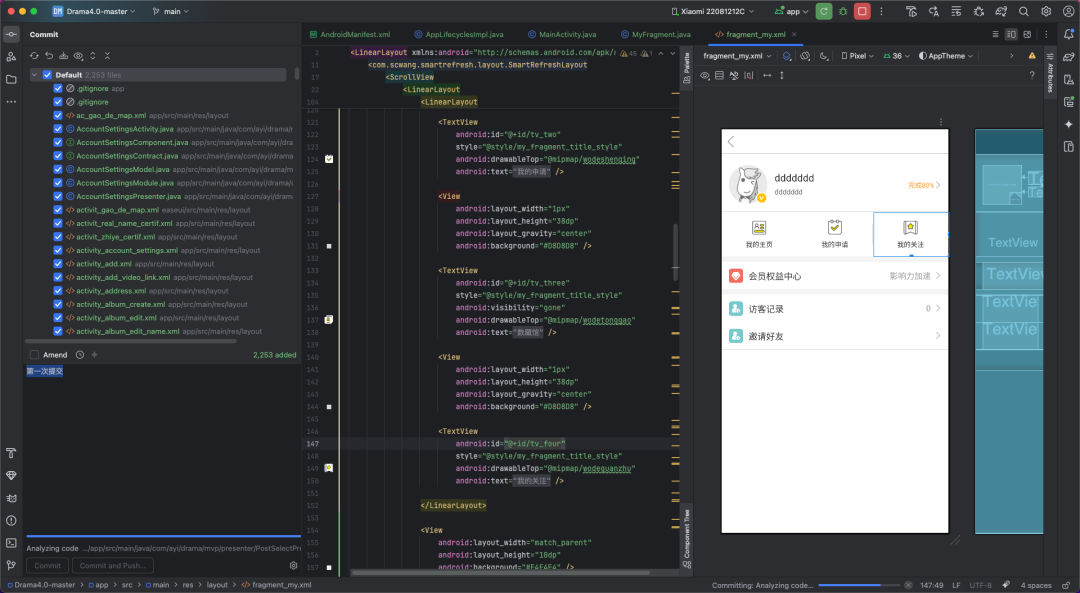Viewport: 1080px width, 593px height.
Task: Uncheck ac_gao_de_map.xml file checkbox
Action: [58, 115]
